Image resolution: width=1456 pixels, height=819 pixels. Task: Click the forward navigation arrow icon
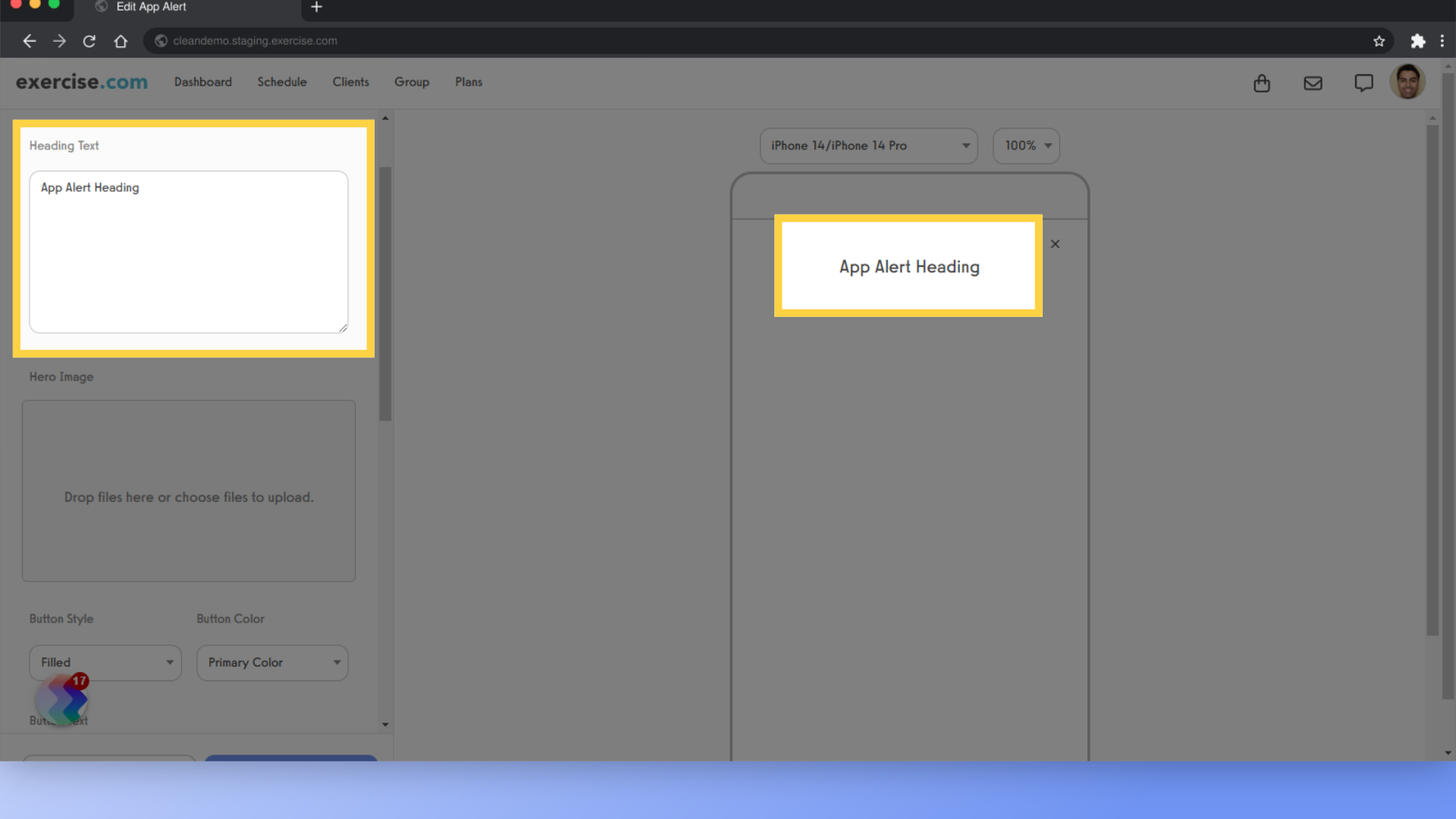coord(58,41)
